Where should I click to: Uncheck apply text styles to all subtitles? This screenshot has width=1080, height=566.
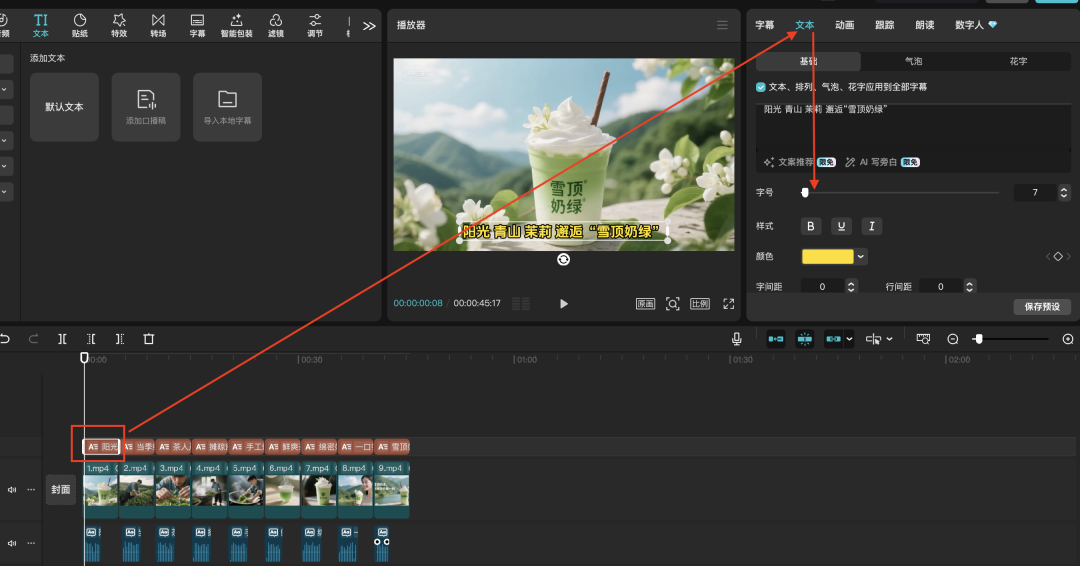(761, 87)
